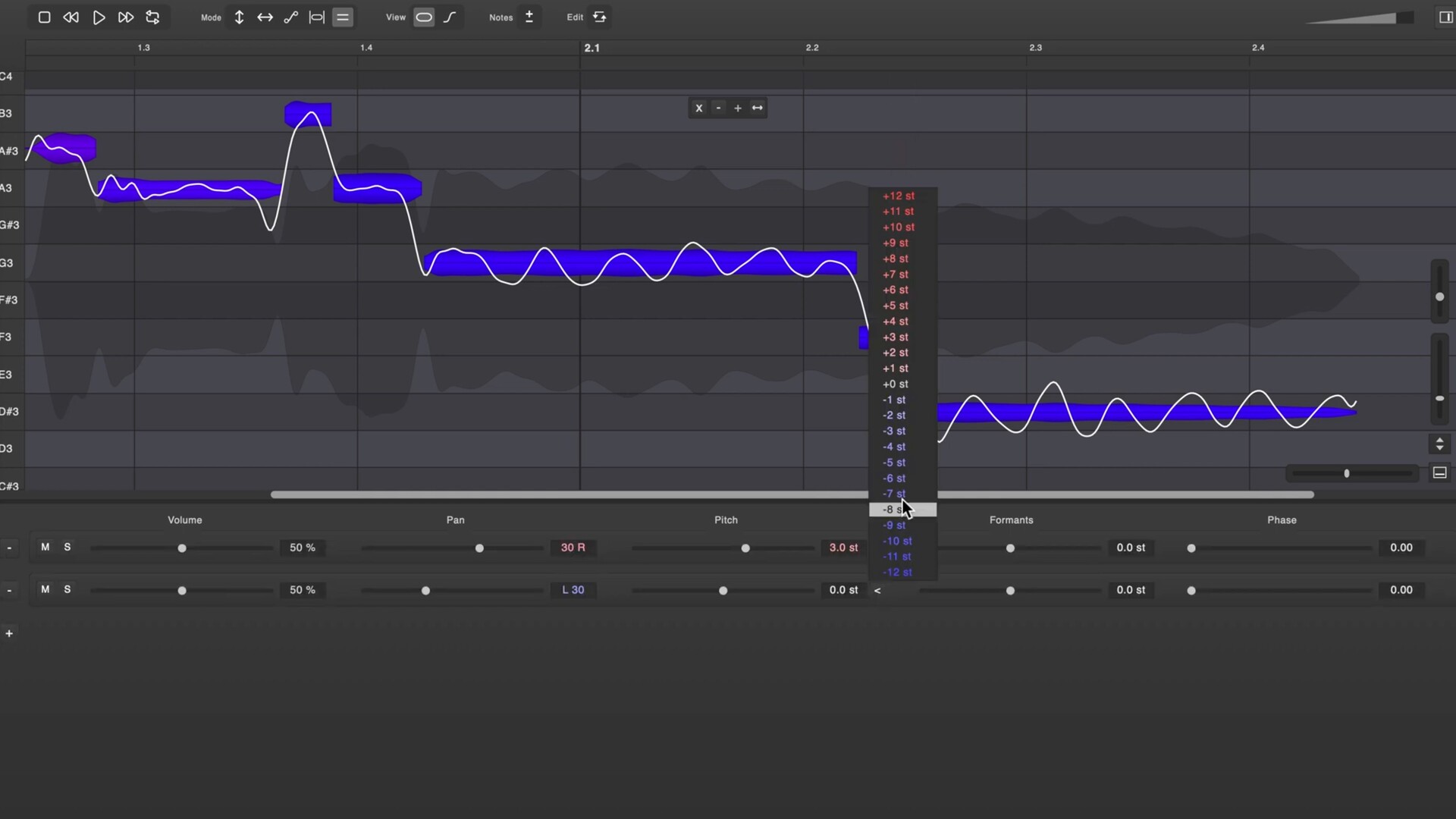Select the -9 st menu entry
This screenshot has height=819, width=1456.
[x=894, y=526]
